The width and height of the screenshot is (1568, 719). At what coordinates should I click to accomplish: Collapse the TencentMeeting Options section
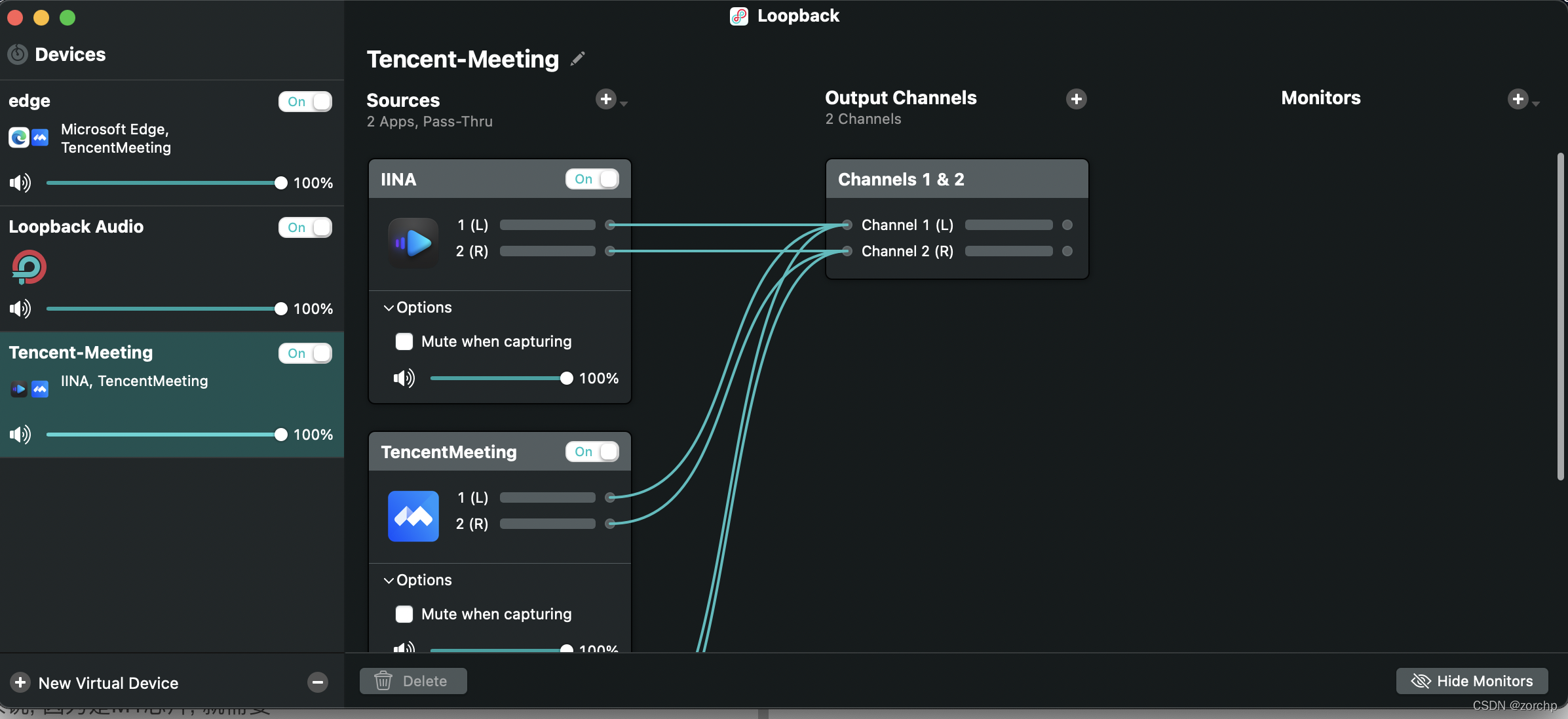click(x=389, y=580)
